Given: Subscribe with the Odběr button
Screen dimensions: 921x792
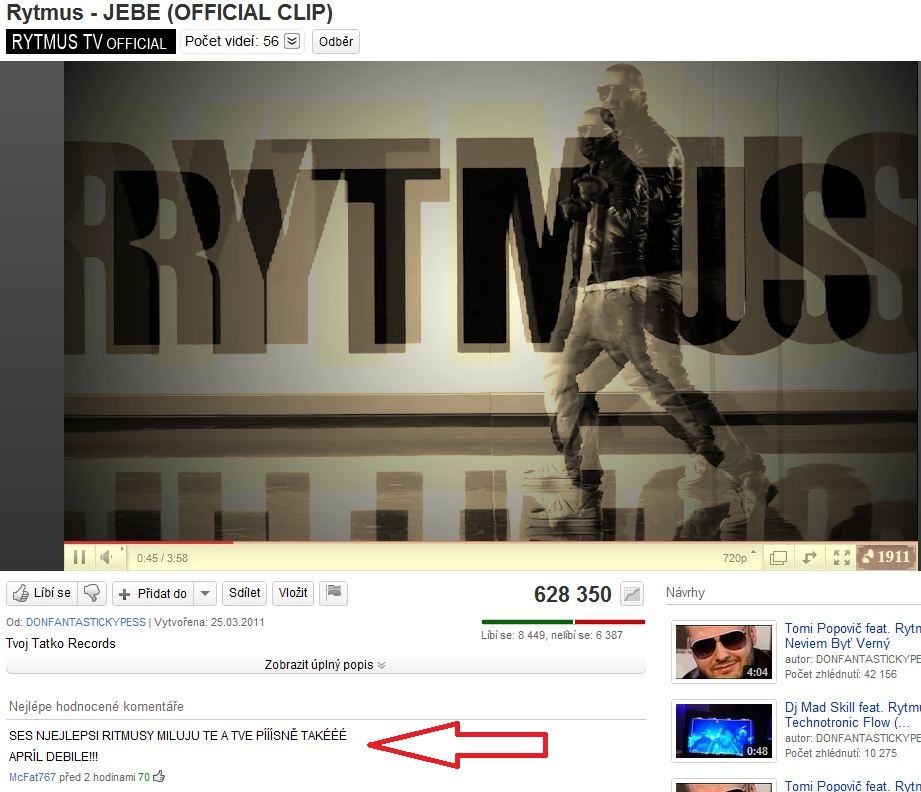Looking at the screenshot, I should click(x=336, y=42).
